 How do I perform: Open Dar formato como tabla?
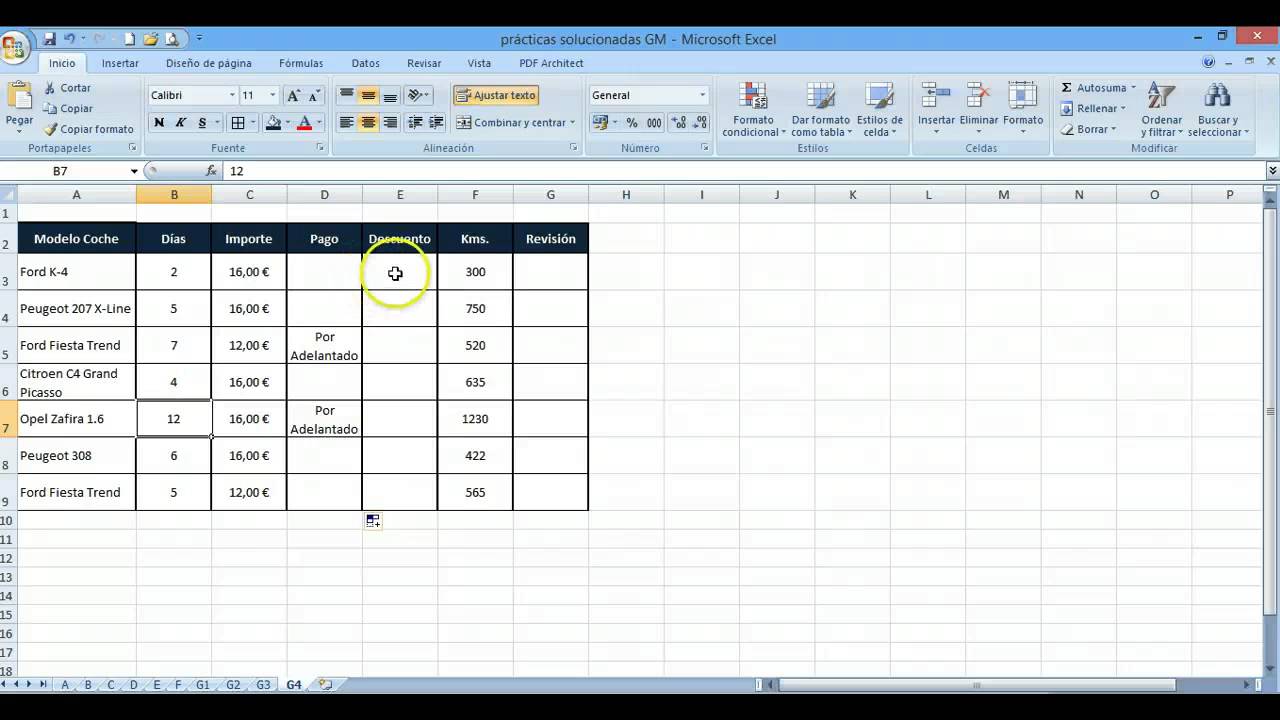click(820, 110)
